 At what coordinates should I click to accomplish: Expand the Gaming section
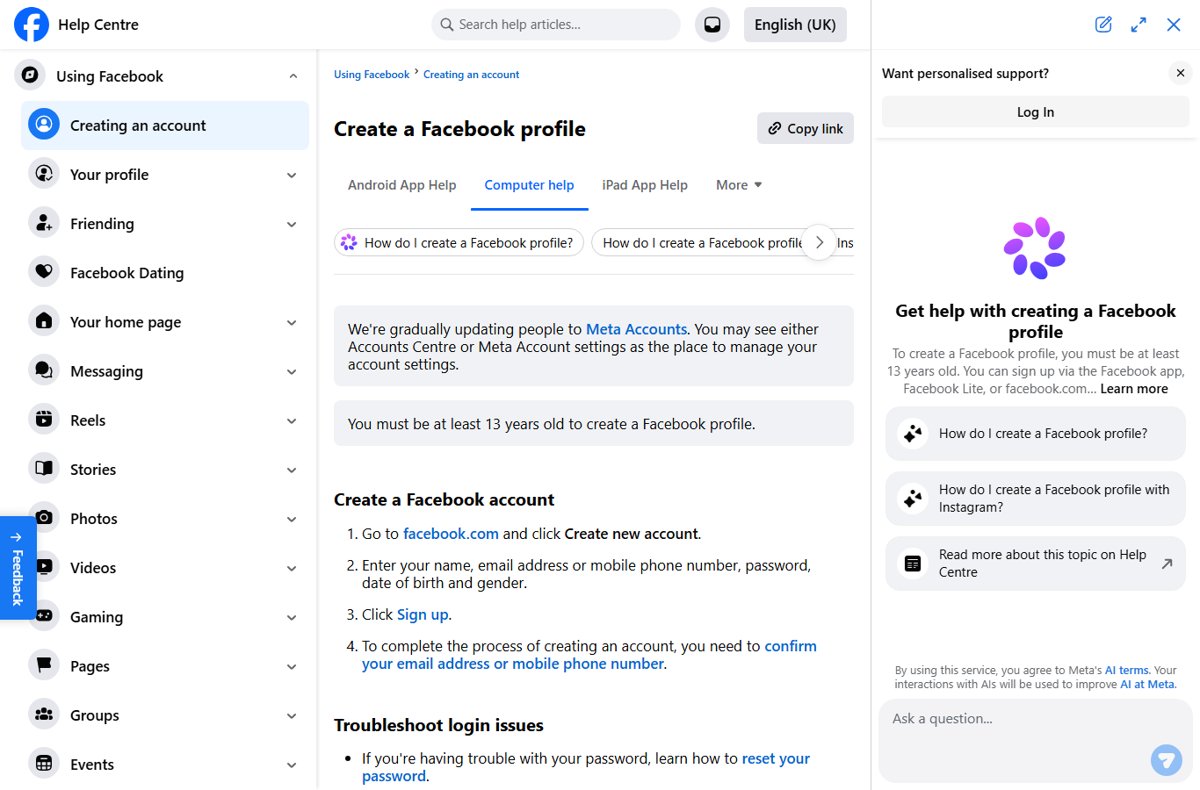(291, 617)
